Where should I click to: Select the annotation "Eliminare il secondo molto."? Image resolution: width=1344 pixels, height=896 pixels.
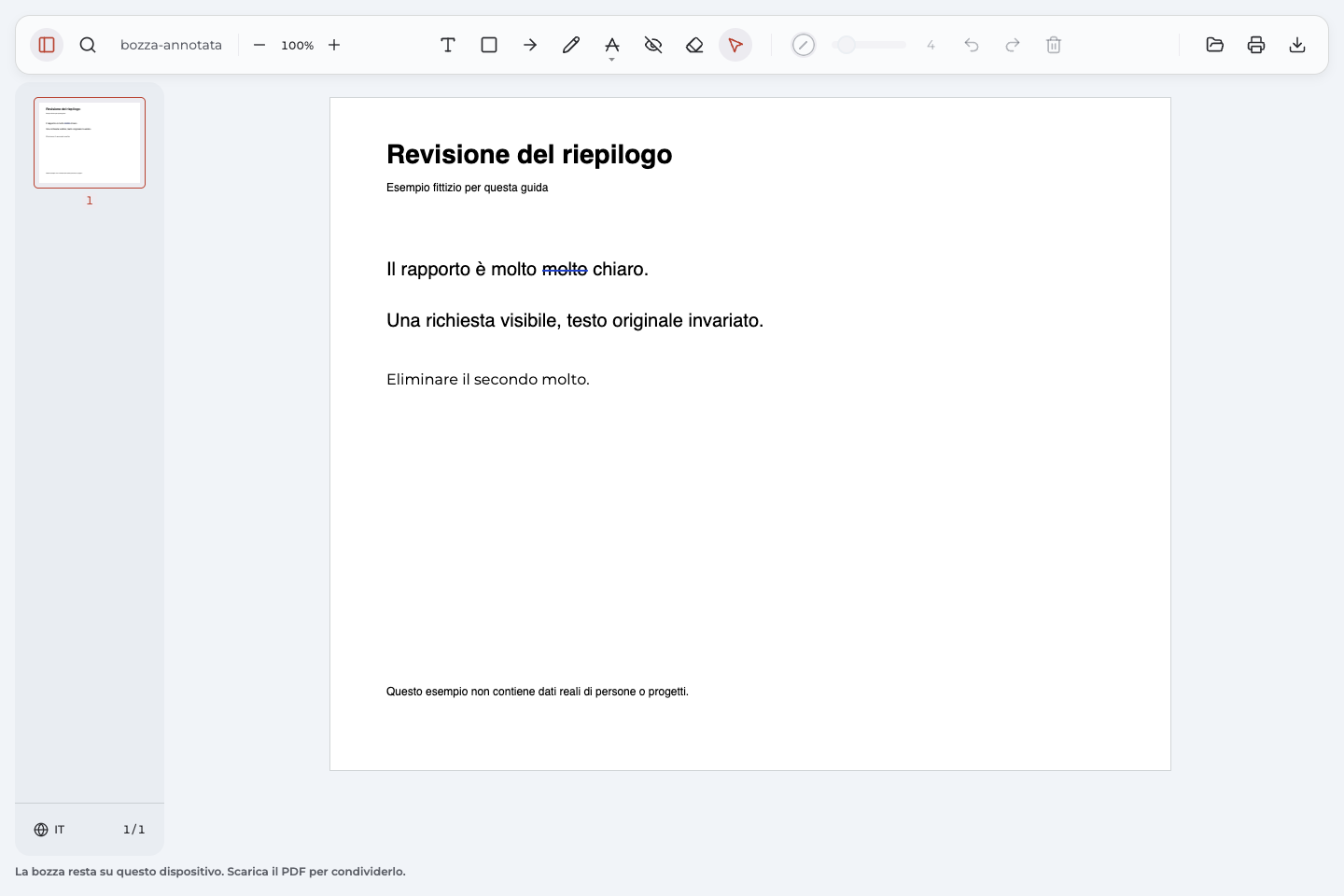(x=488, y=380)
